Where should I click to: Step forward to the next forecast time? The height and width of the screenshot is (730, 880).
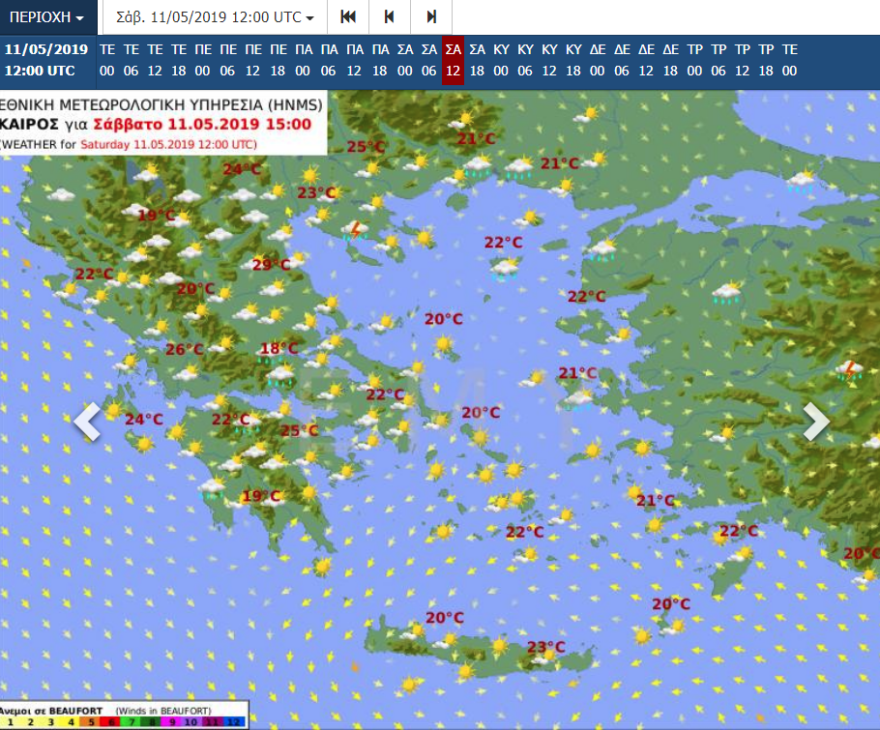pos(429,16)
